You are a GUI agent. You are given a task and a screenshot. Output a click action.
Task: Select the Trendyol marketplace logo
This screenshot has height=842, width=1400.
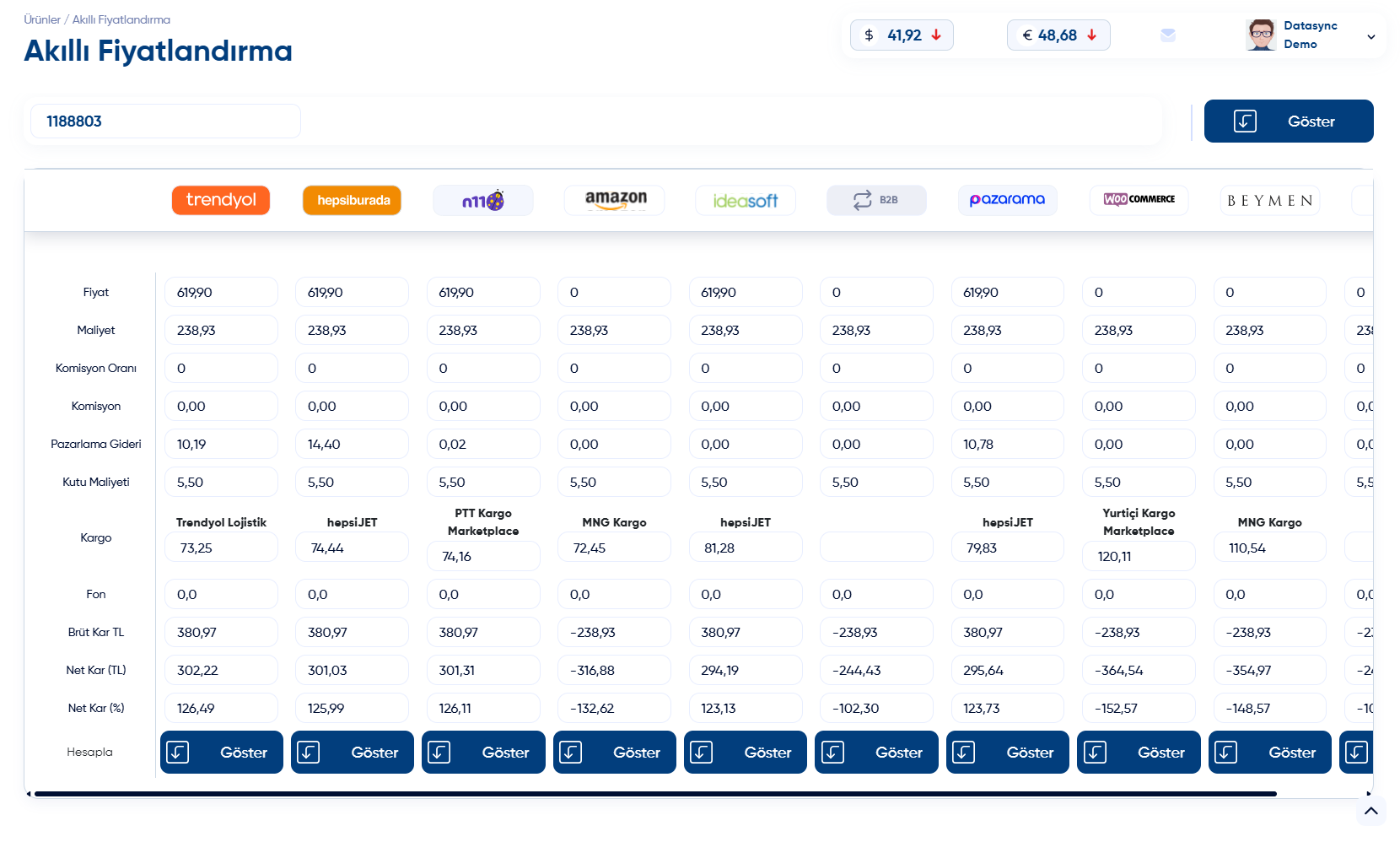pyautogui.click(x=221, y=200)
